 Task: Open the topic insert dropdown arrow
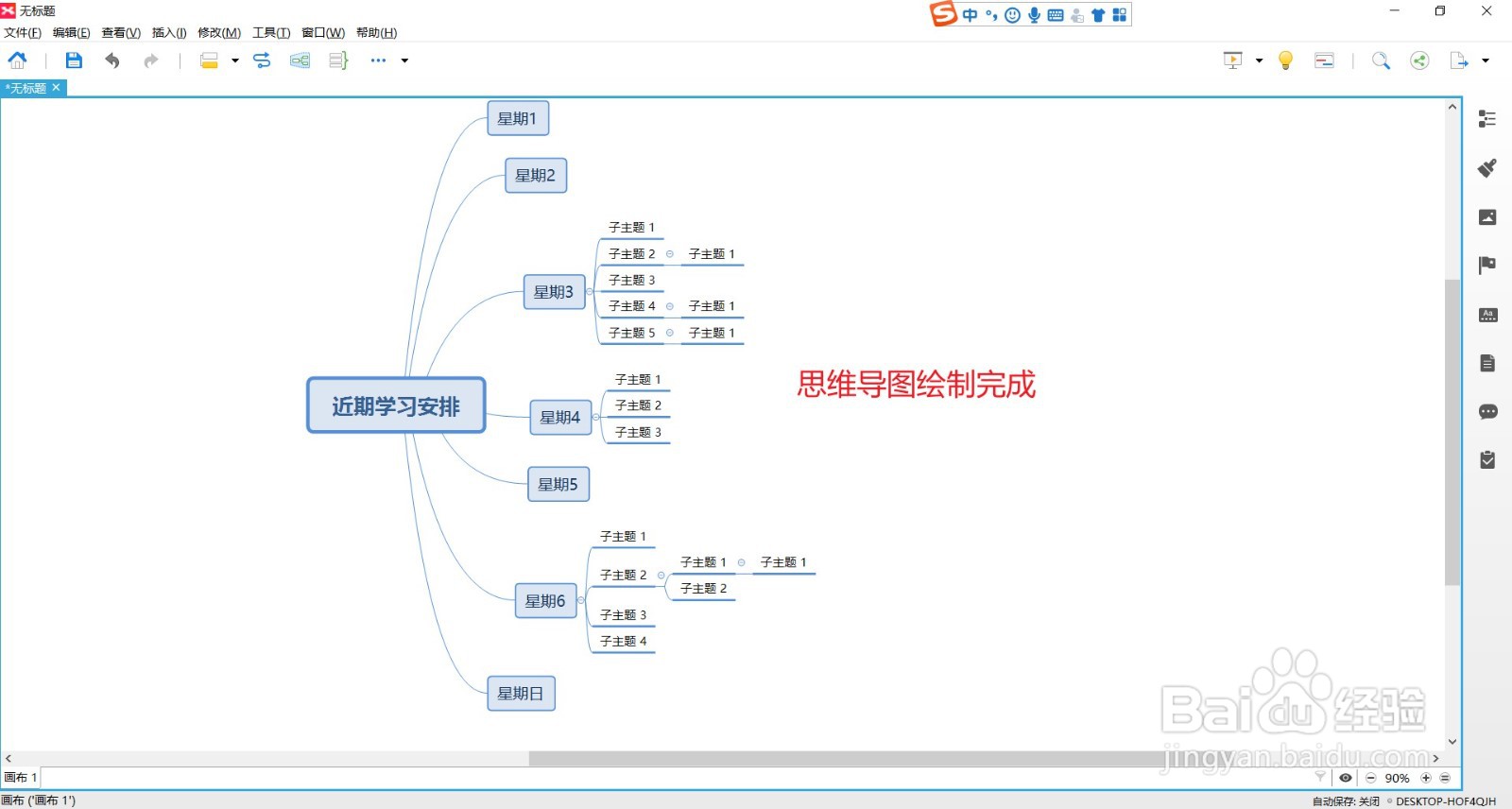pyautogui.click(x=234, y=60)
